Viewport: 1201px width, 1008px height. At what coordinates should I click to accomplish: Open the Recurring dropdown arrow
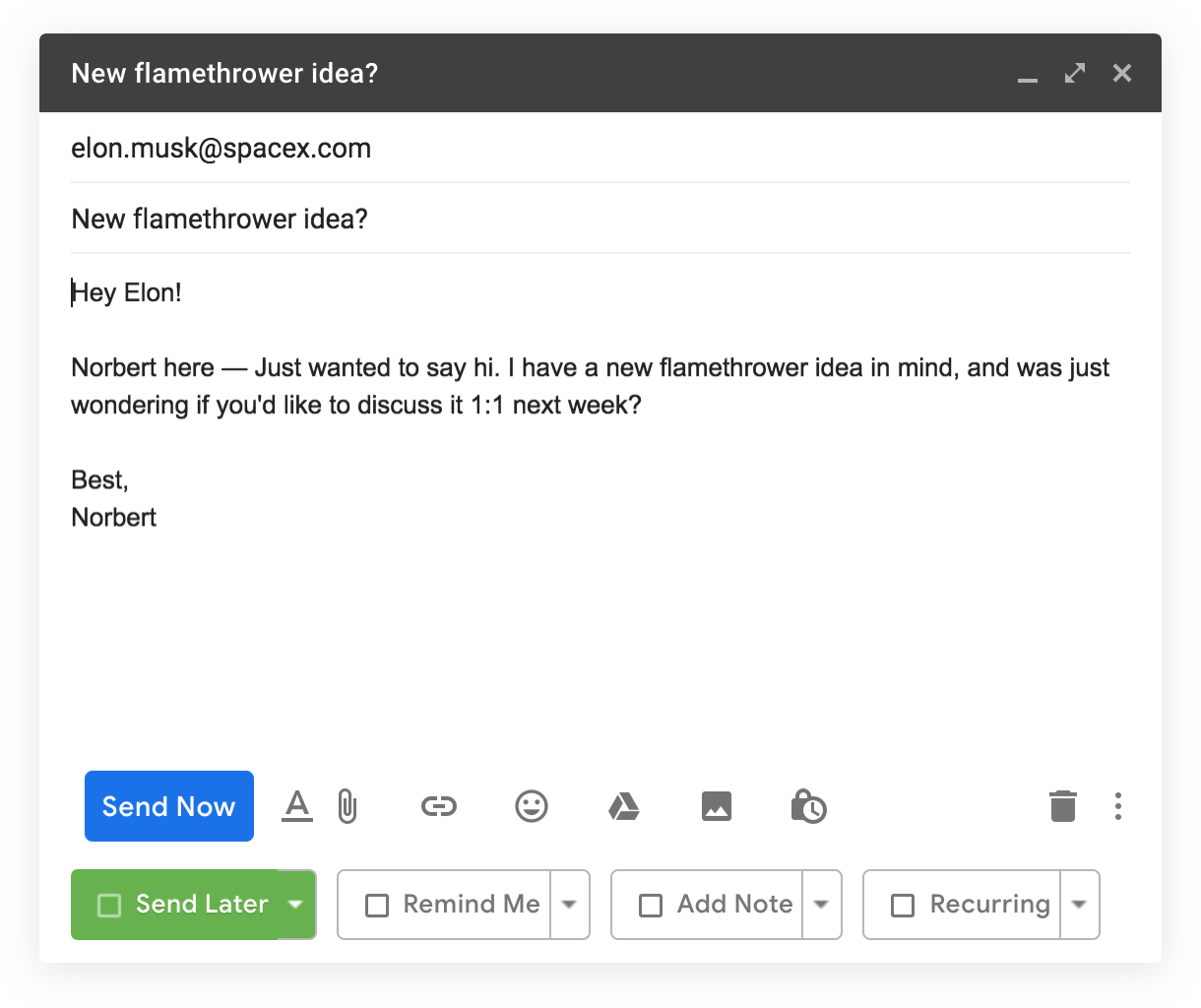click(x=1079, y=905)
